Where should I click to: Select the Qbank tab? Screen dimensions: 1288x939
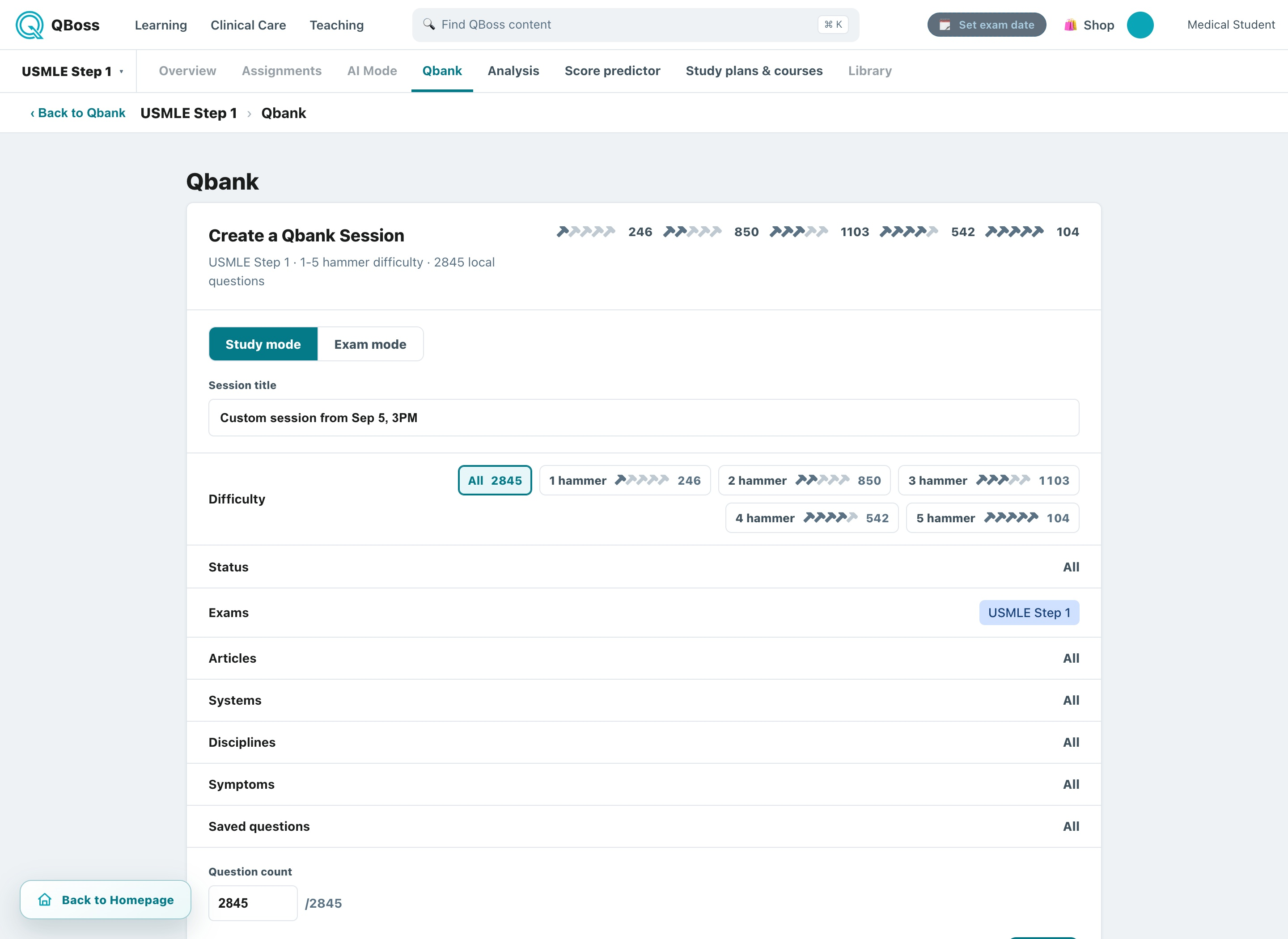tap(442, 71)
